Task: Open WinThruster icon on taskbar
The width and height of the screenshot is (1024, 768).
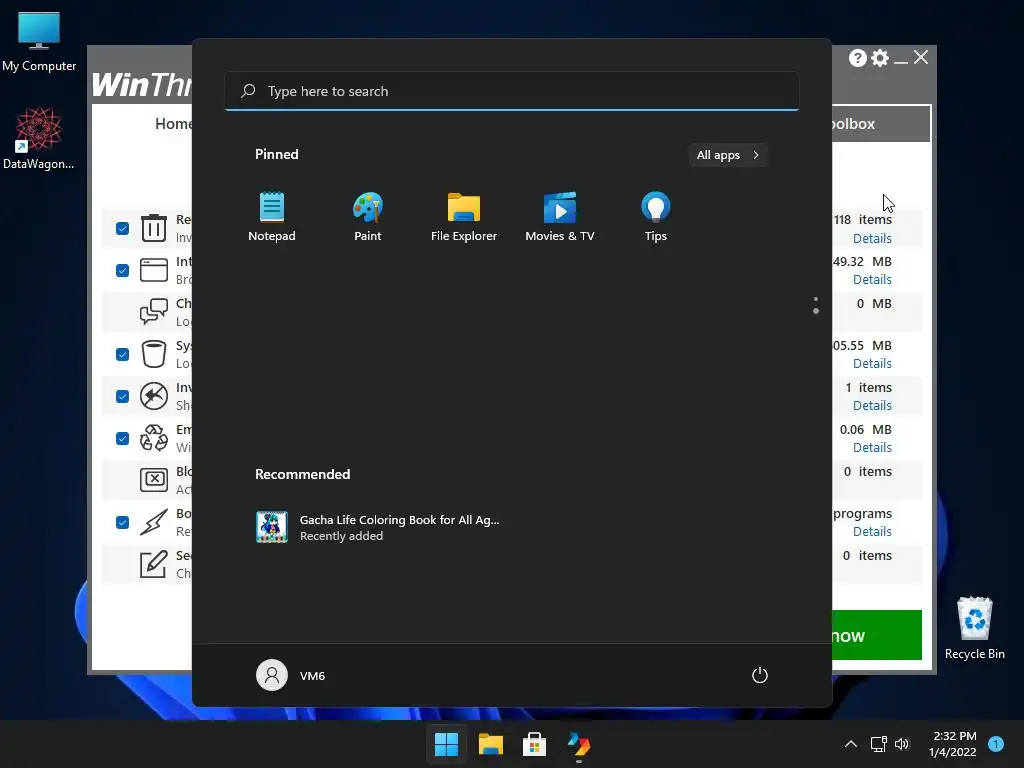Action: click(x=579, y=744)
